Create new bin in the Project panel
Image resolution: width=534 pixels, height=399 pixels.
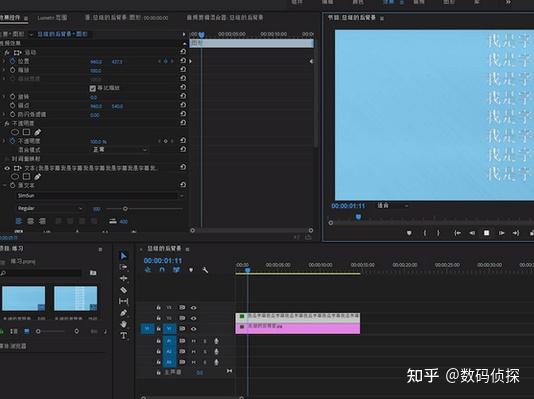pyautogui.click(x=93, y=273)
